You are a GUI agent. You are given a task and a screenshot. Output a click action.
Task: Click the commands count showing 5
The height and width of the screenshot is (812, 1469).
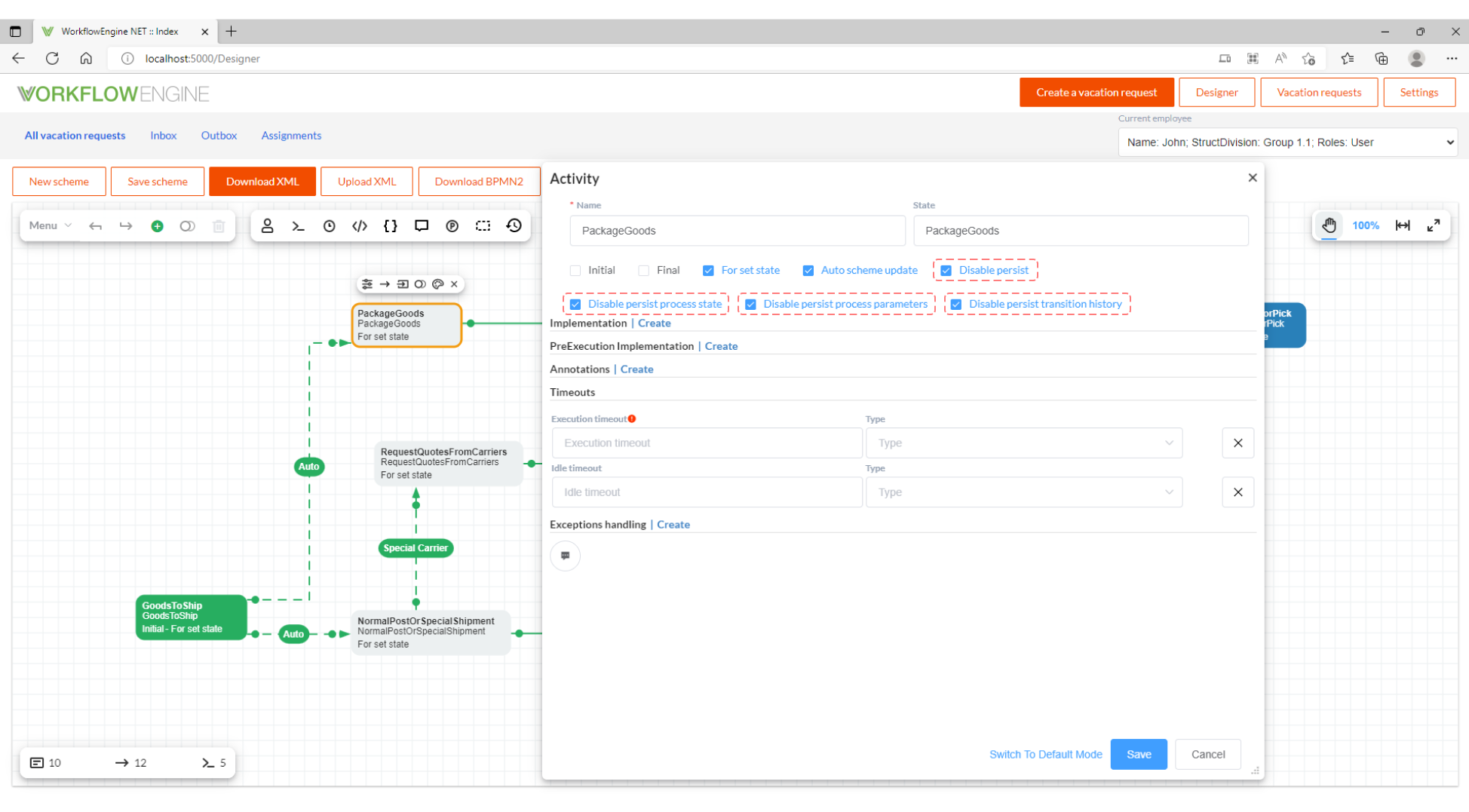coord(214,763)
